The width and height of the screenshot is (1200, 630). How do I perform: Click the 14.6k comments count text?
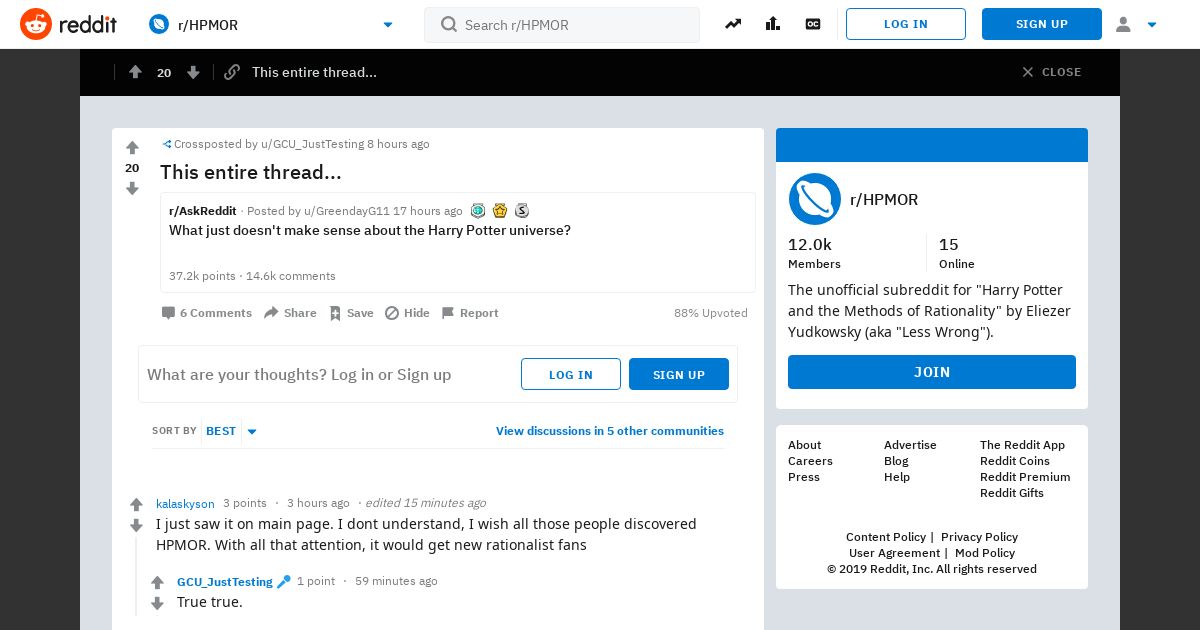pyautogui.click(x=291, y=276)
